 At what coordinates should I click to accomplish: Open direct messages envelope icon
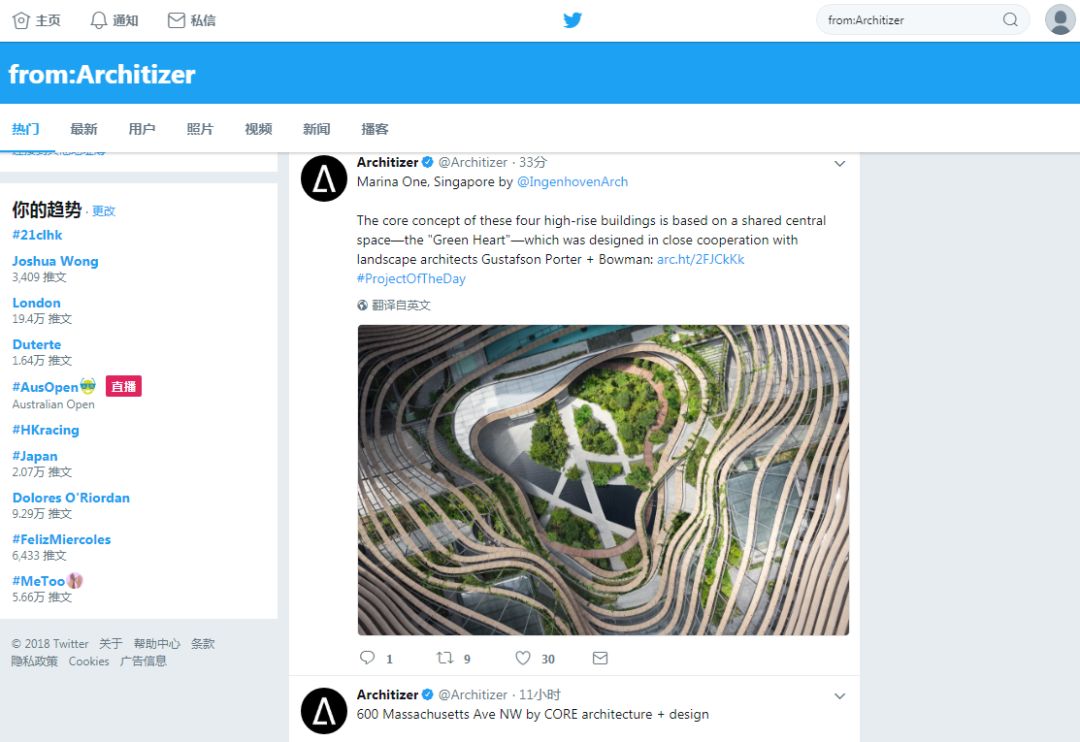[176, 20]
